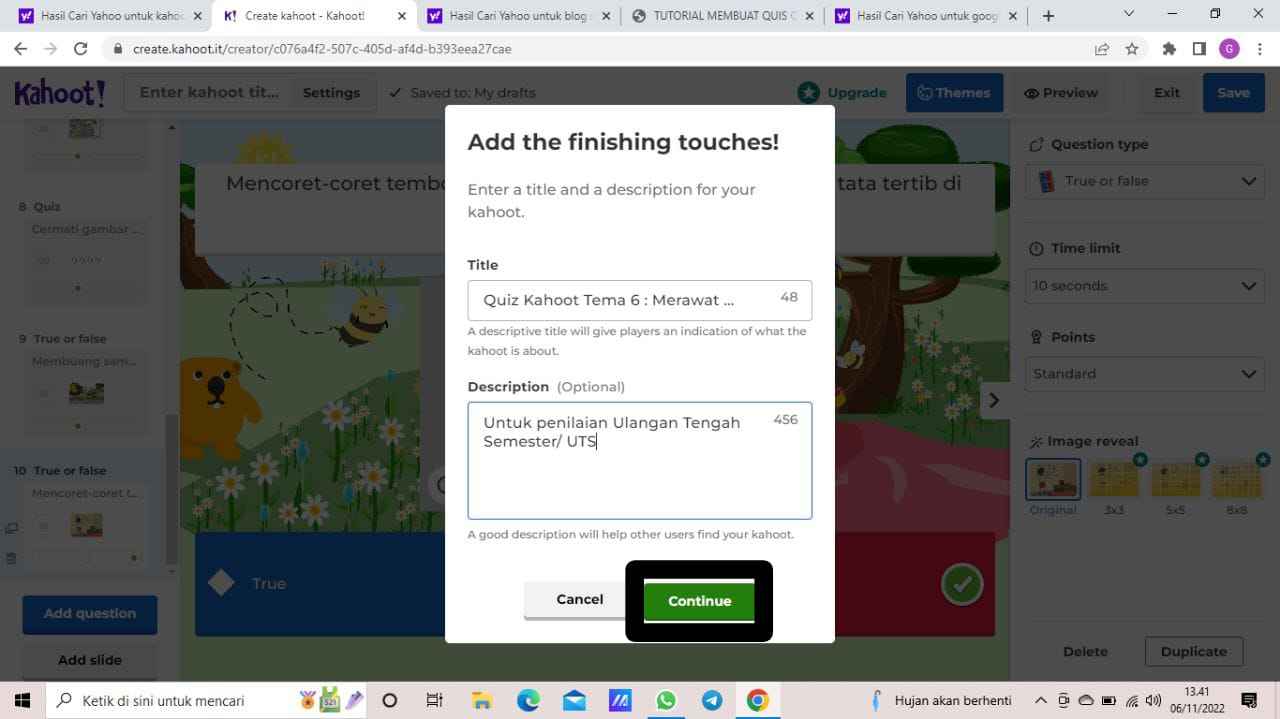Select the 3x3 image reveal option
Screen dimensions: 1280x719
pos(1114,479)
